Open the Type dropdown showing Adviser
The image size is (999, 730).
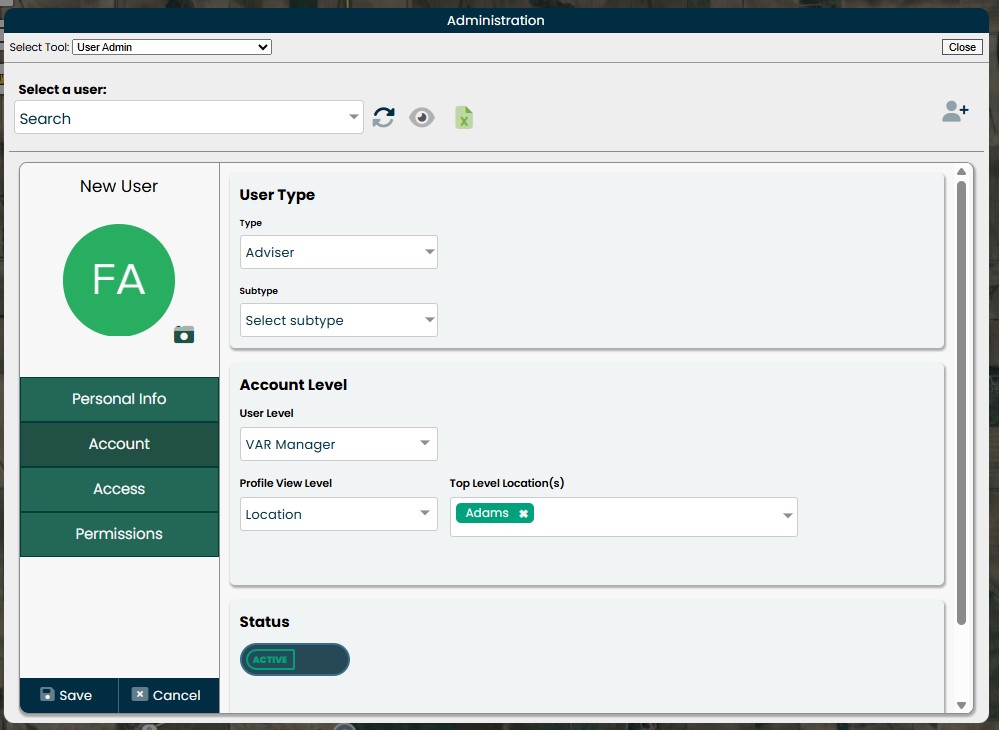(x=338, y=252)
